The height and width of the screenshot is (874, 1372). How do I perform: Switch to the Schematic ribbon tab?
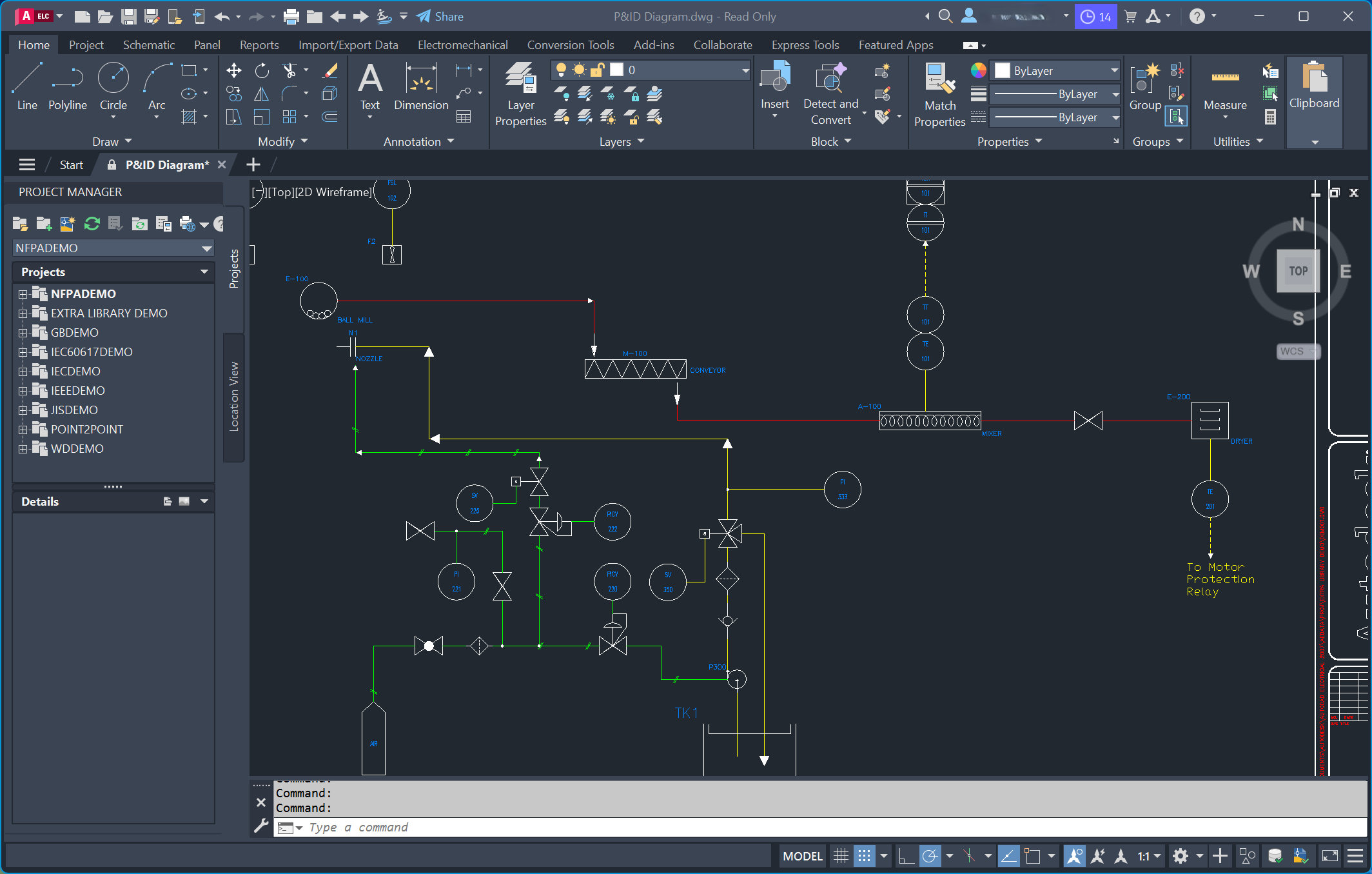(x=149, y=45)
